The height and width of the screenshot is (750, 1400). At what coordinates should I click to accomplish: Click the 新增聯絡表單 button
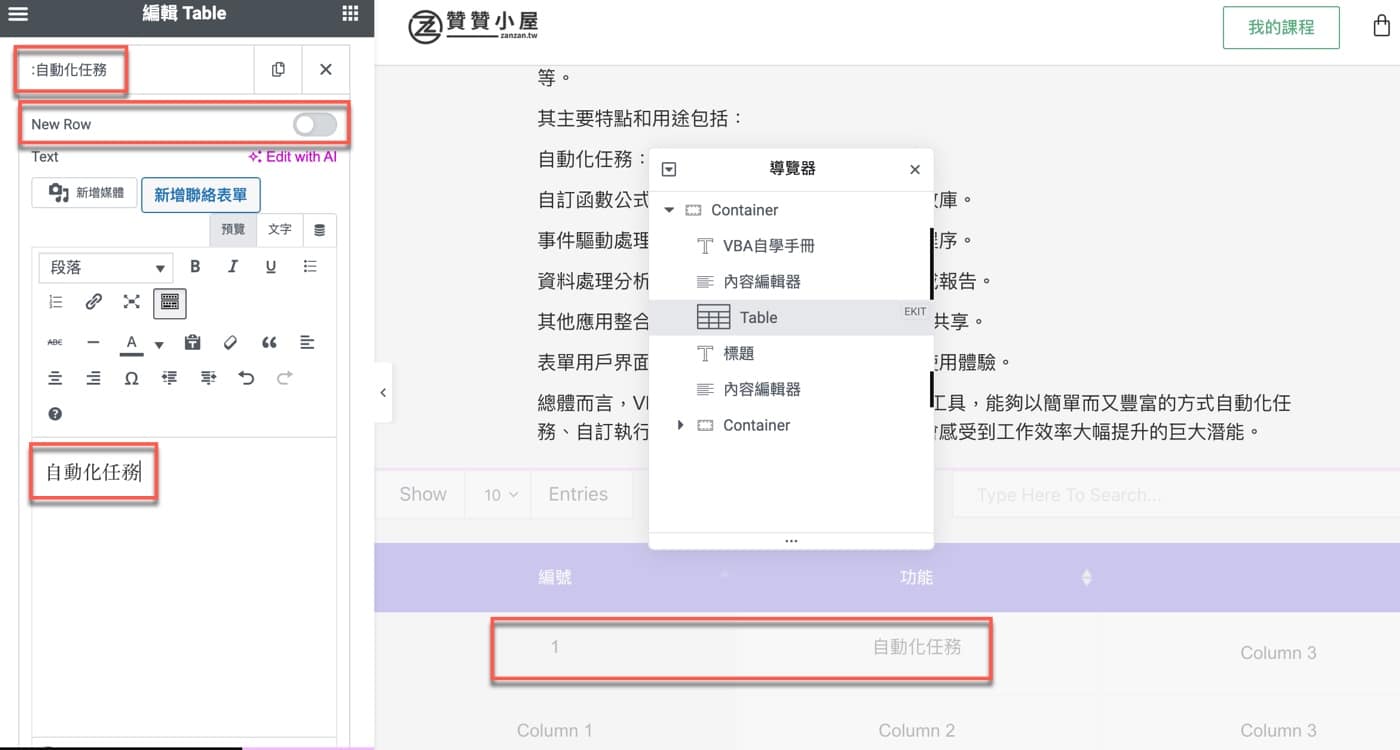201,195
